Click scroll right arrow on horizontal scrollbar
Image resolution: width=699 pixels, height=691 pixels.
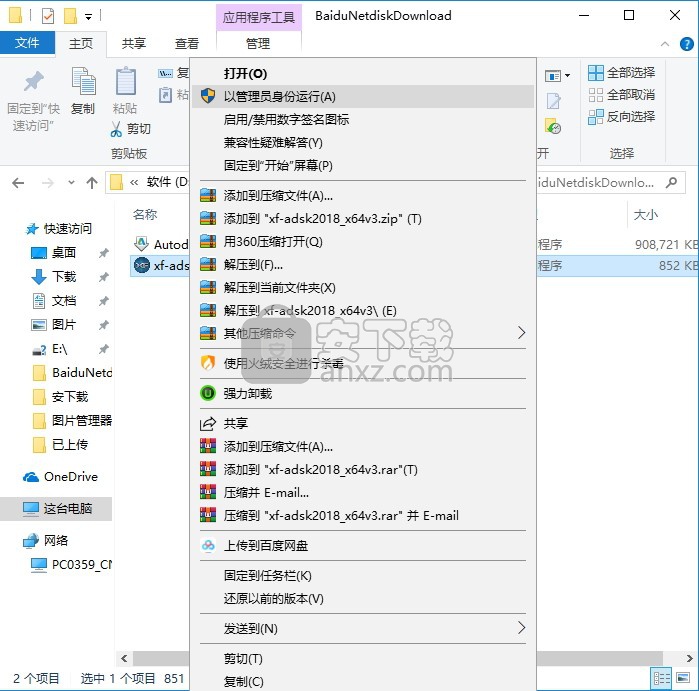(x=690, y=658)
